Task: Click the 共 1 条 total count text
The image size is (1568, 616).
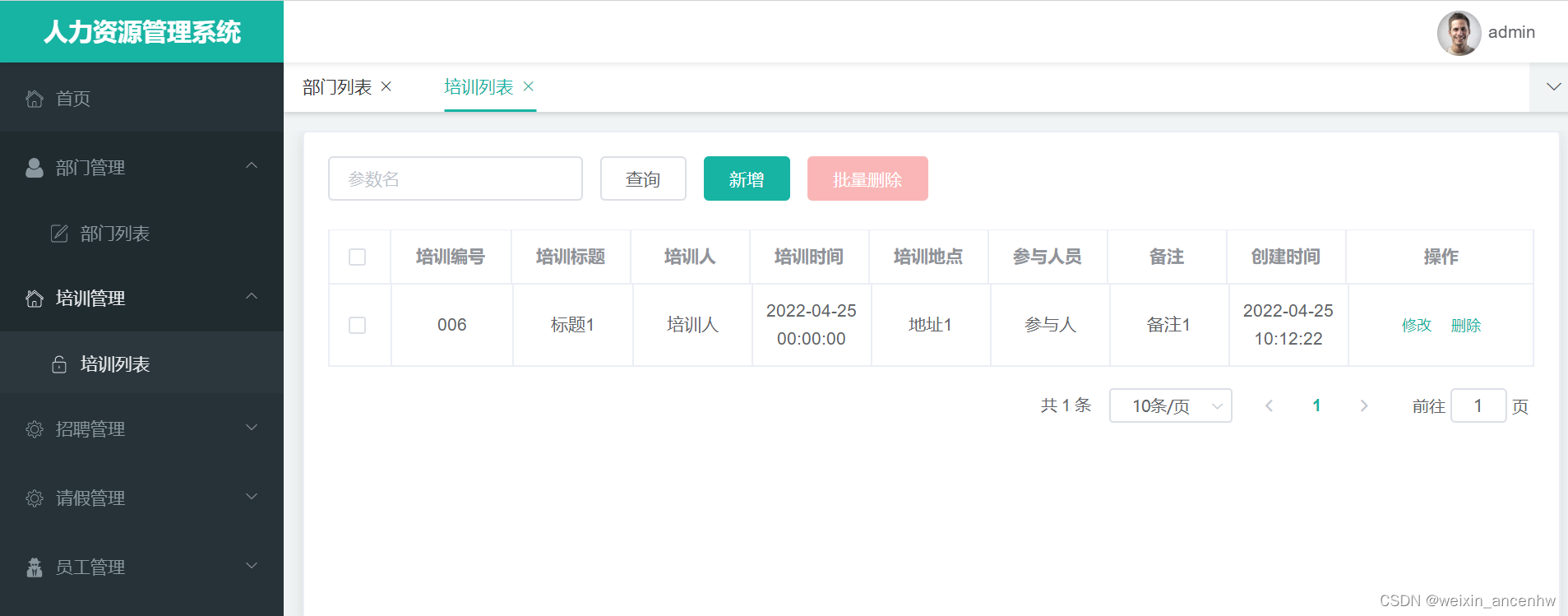Action: pos(1066,405)
